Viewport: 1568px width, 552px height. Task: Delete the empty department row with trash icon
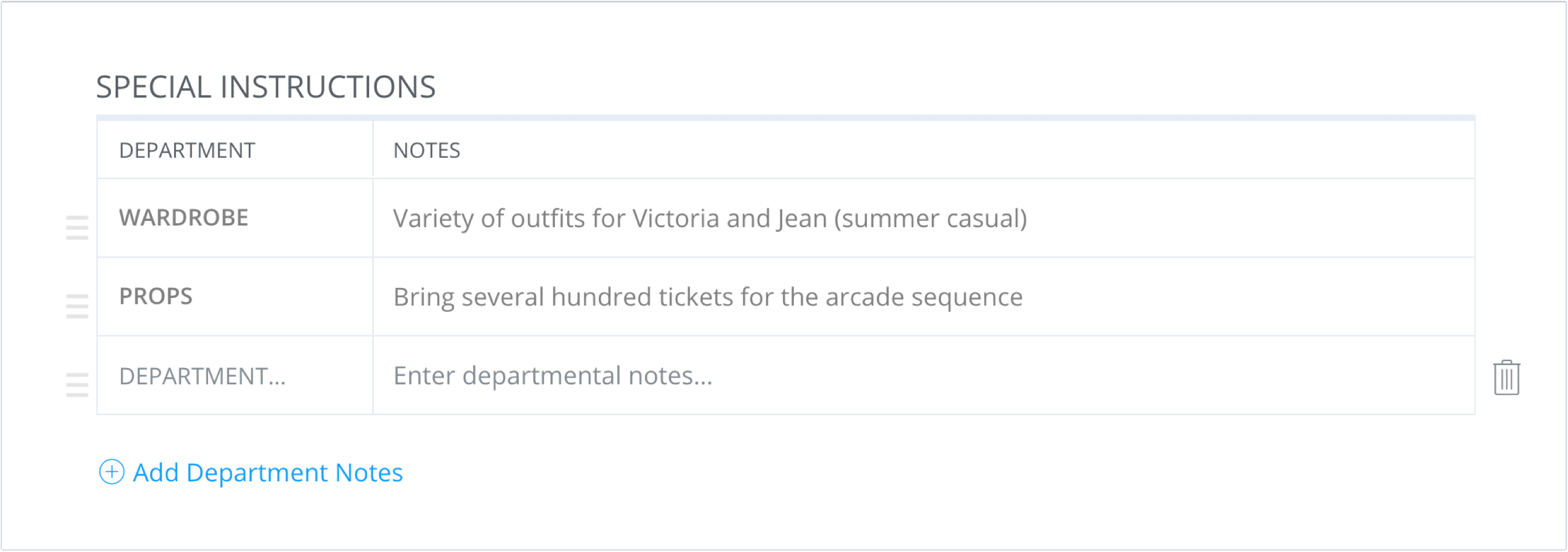pos(1507,377)
